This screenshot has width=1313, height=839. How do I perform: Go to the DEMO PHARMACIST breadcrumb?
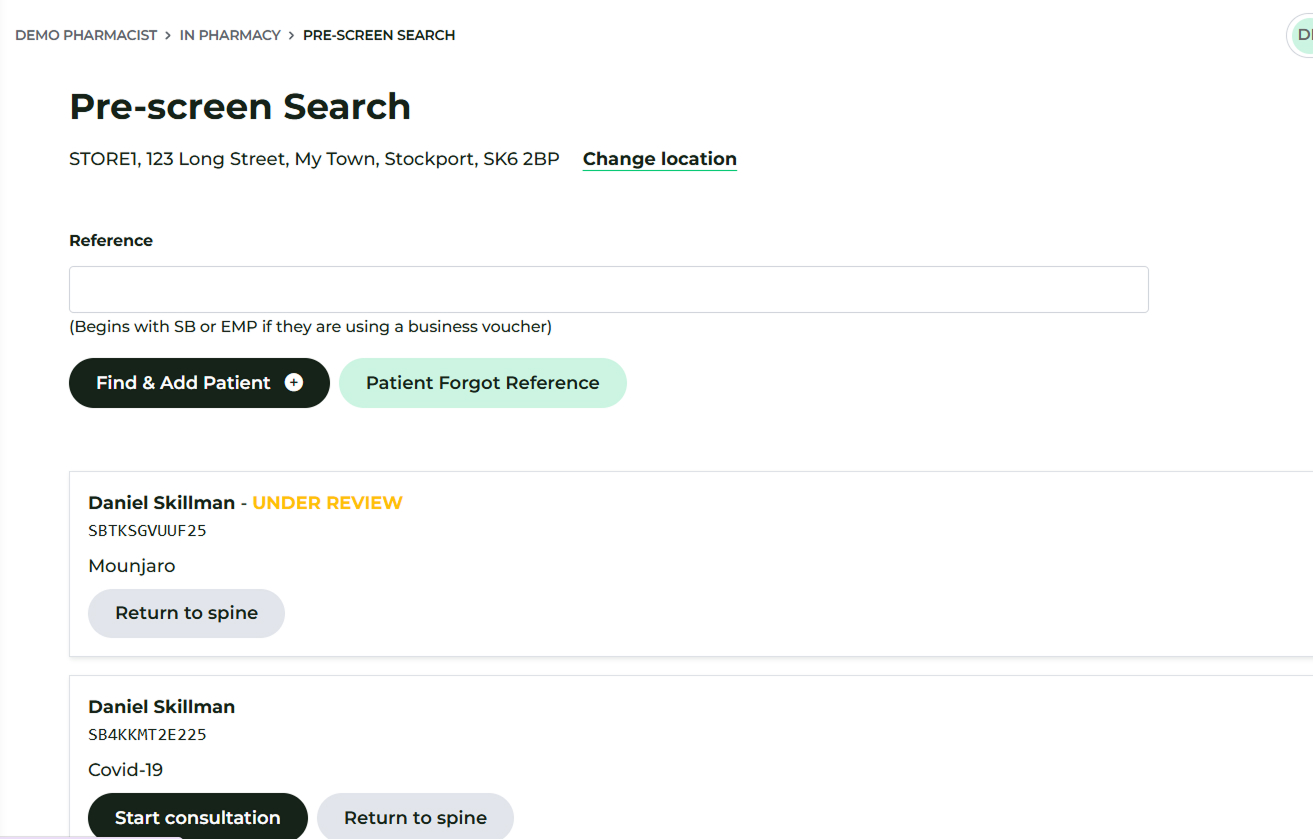(86, 35)
